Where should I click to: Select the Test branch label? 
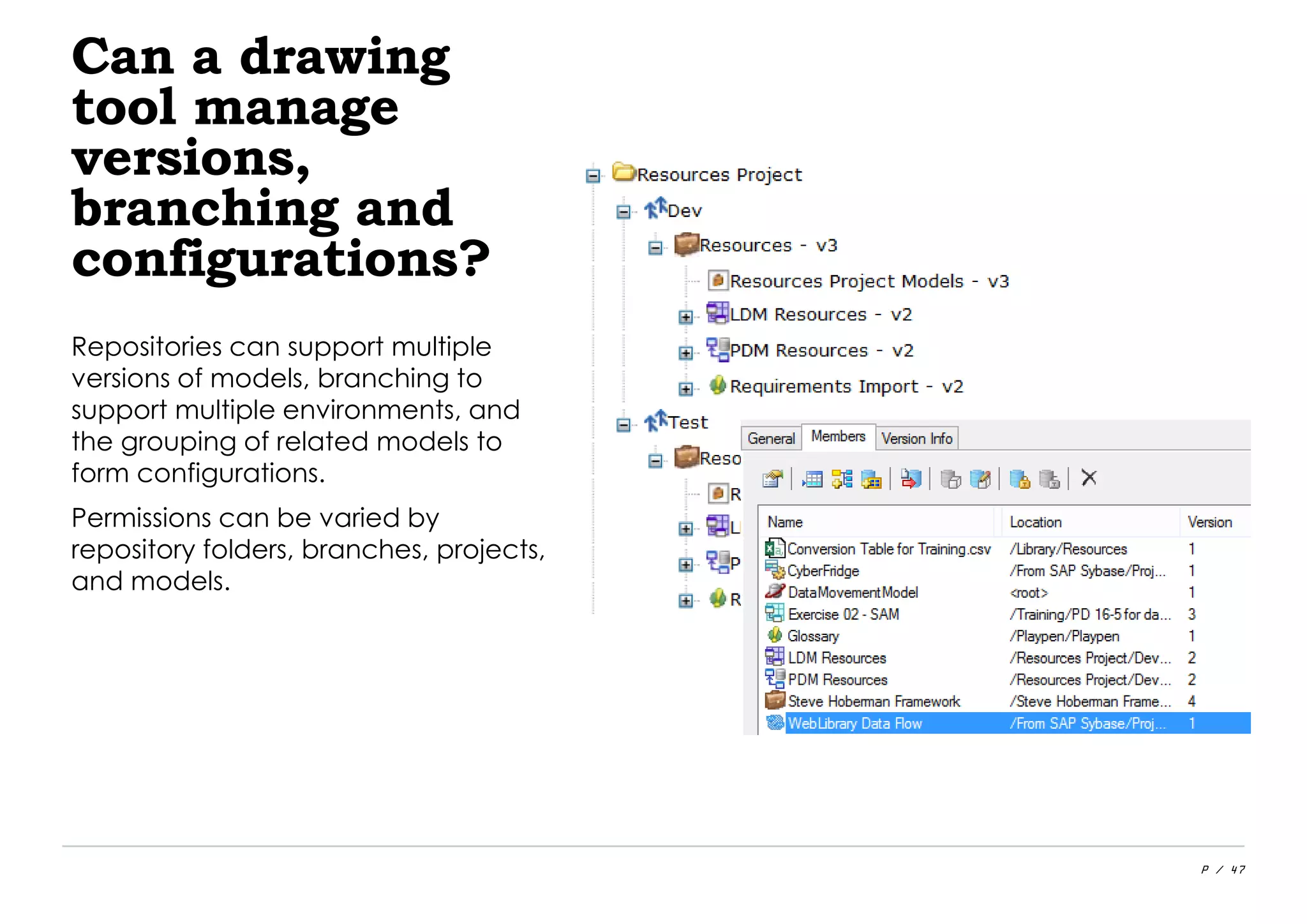688,422
